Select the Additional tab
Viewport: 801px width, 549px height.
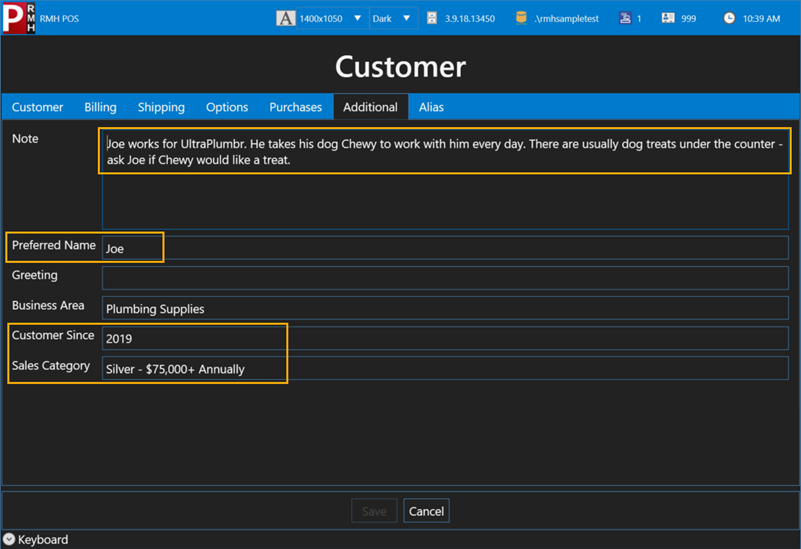(x=370, y=107)
